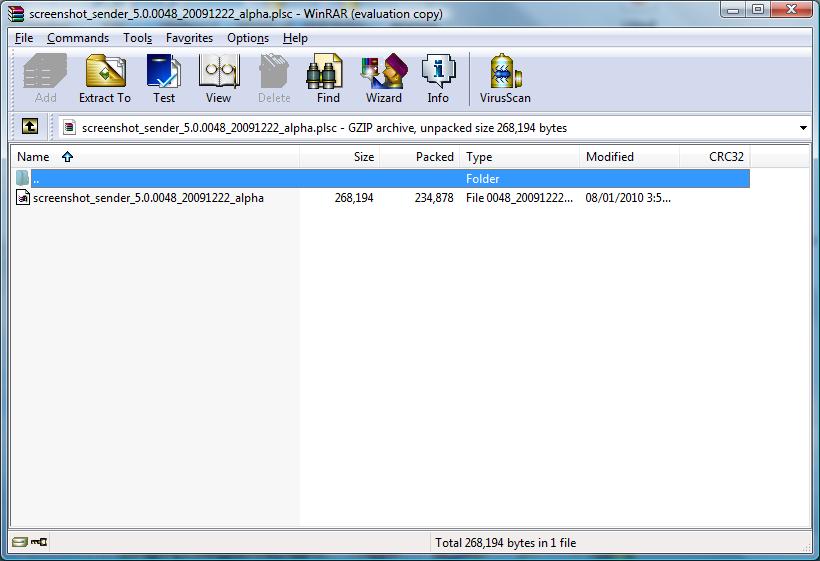This screenshot has width=820, height=561.
Task: Run the Test archive tool
Action: (164, 79)
